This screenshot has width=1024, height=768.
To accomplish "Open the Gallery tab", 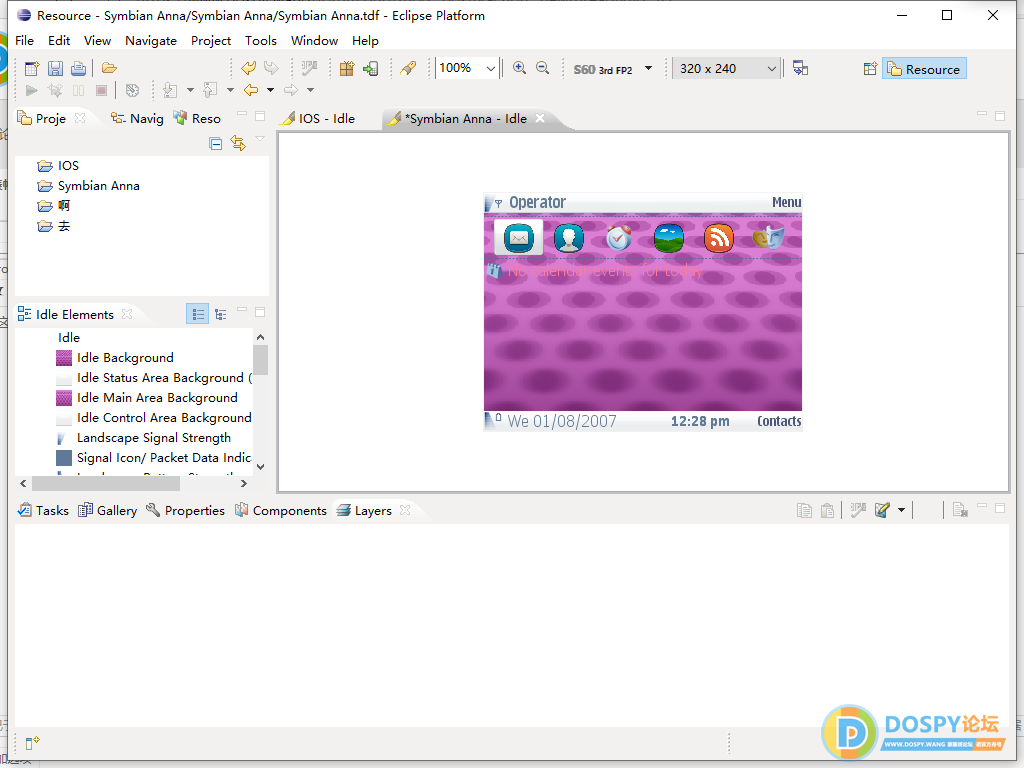I will click(x=108, y=511).
